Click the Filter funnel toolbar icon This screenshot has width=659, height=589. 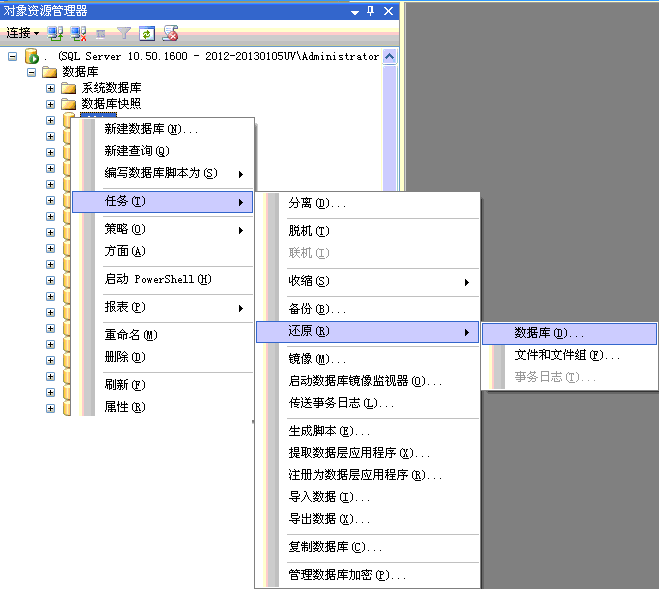[124, 33]
